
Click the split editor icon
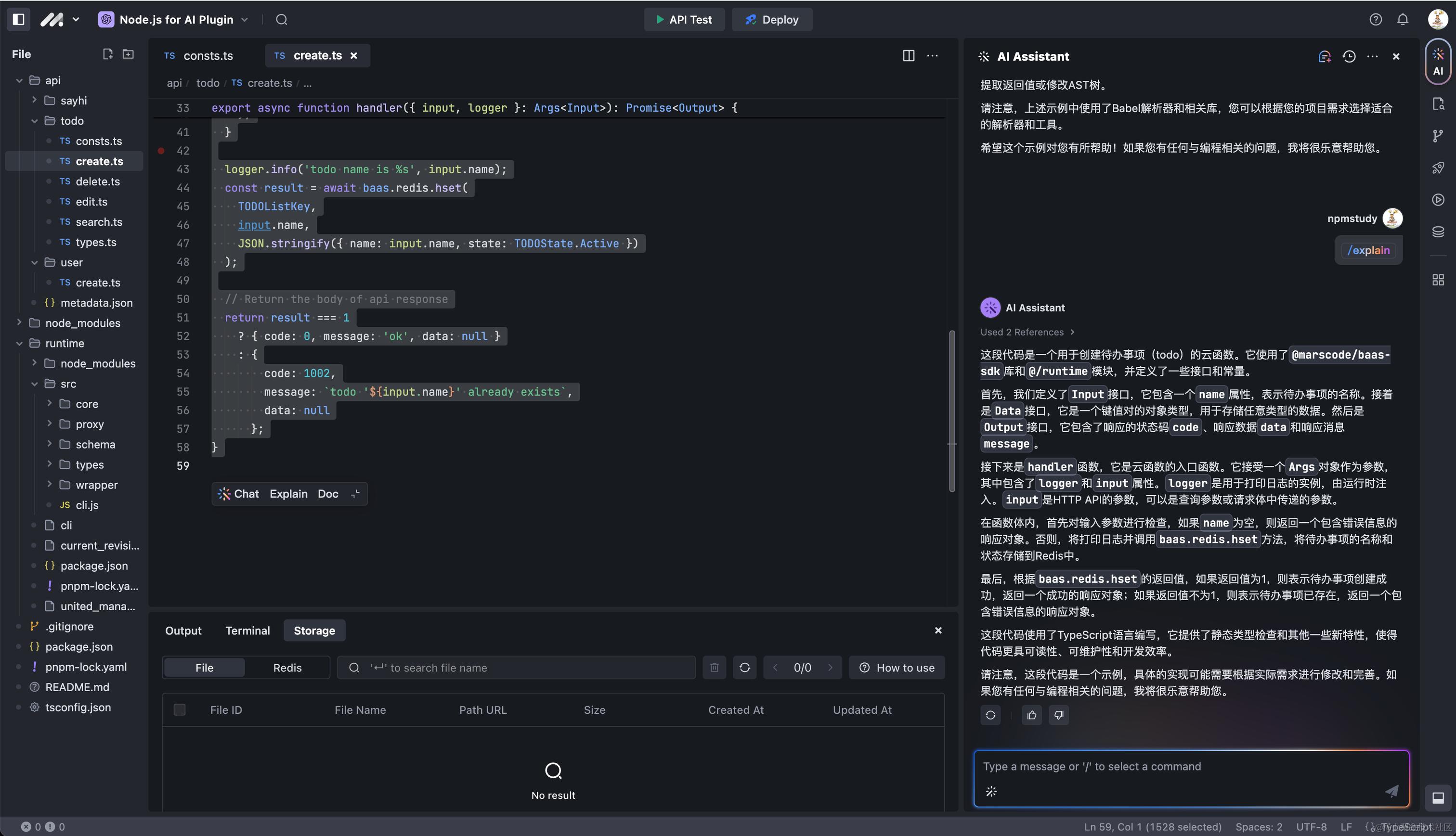coord(908,56)
